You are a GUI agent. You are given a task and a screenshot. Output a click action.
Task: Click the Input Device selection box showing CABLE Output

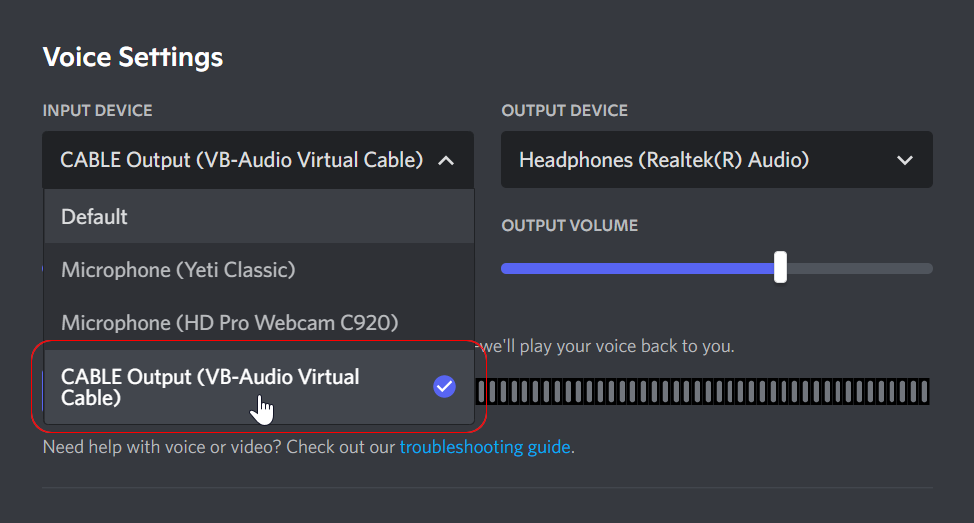258,160
